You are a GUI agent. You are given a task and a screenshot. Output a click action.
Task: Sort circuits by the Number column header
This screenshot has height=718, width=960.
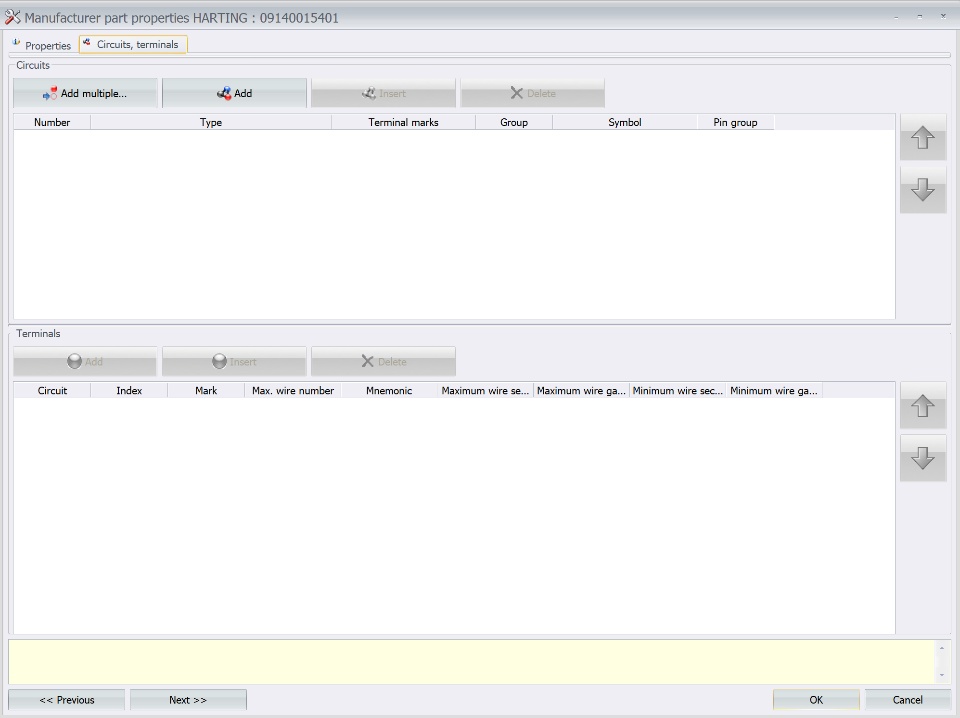52,122
